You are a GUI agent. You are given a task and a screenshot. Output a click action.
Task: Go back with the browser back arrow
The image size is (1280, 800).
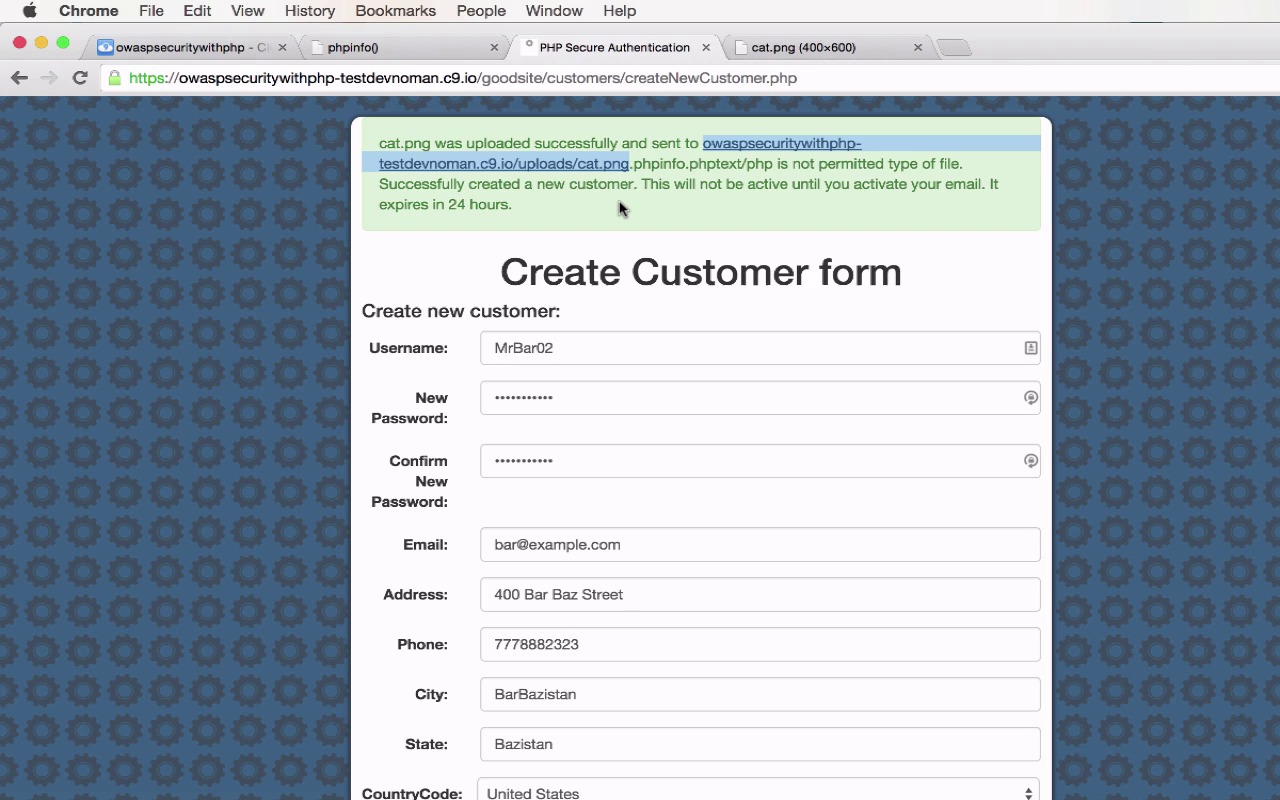pos(19,78)
